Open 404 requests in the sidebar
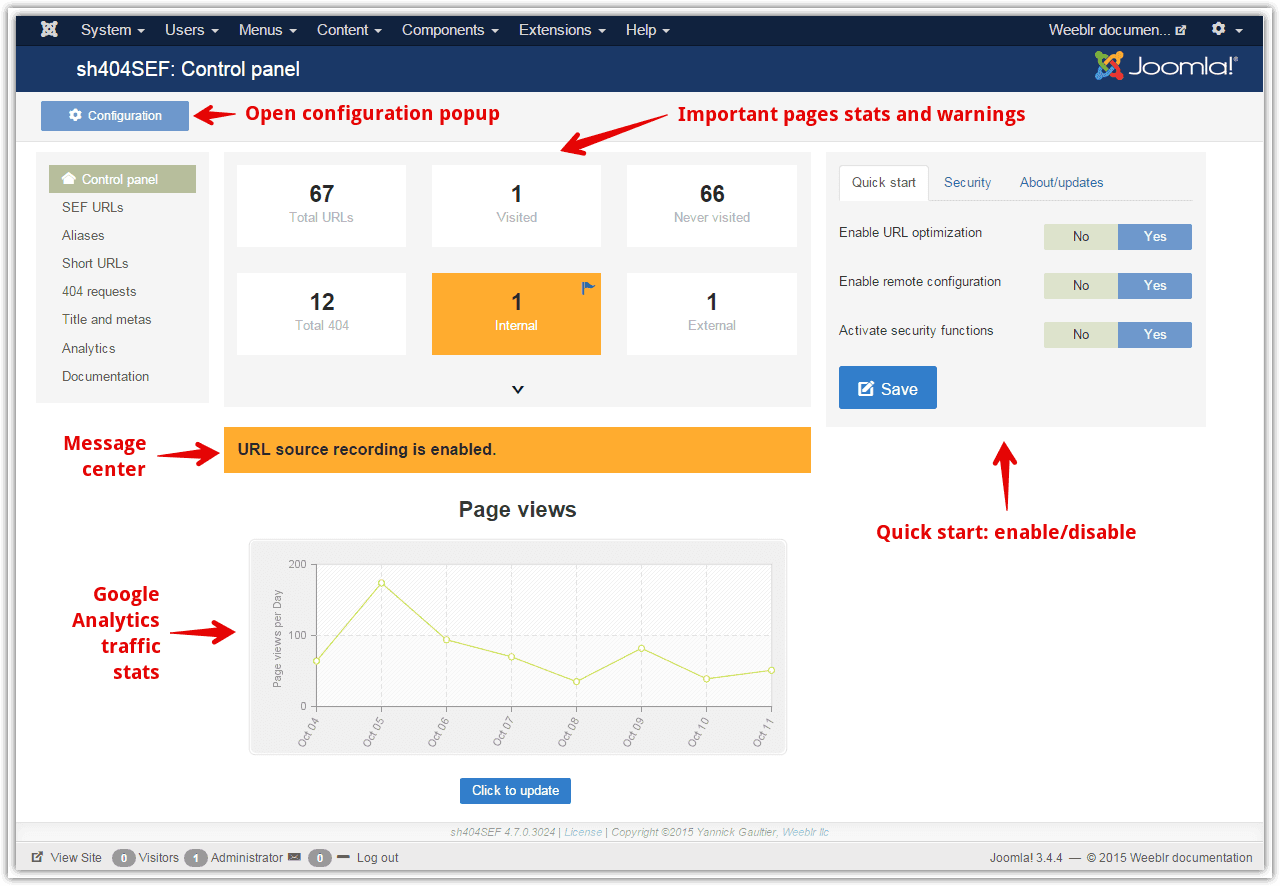The image size is (1280, 886). pos(99,291)
